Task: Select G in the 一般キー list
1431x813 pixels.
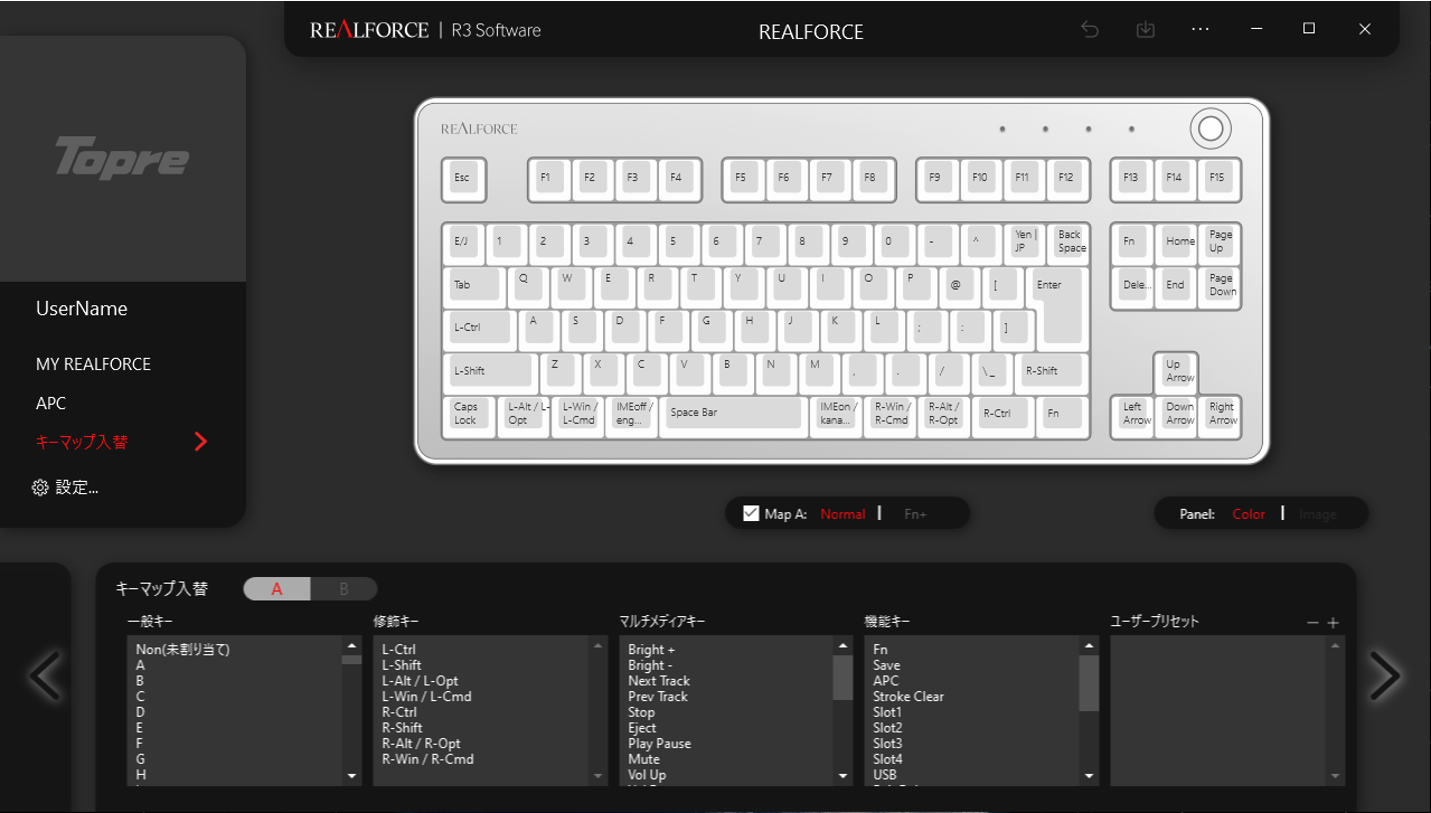Action: (x=141, y=759)
